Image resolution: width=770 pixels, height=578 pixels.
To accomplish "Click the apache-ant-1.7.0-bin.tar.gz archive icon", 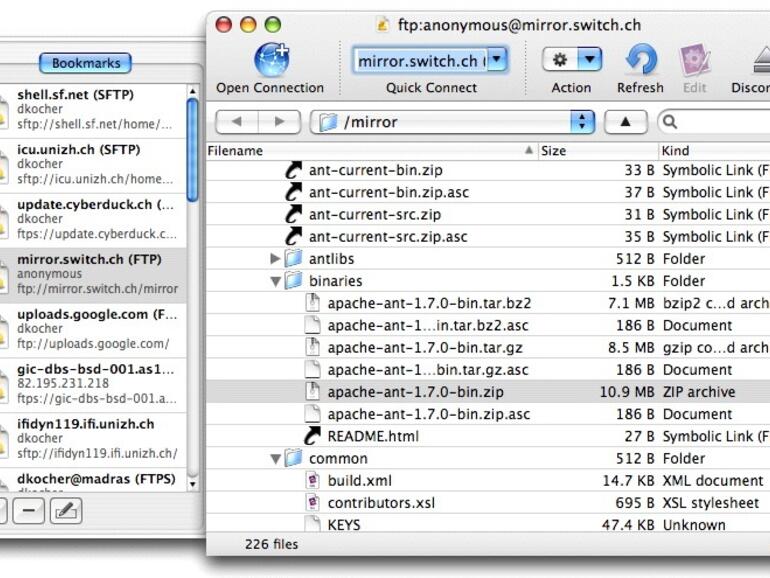I will point(312,347).
